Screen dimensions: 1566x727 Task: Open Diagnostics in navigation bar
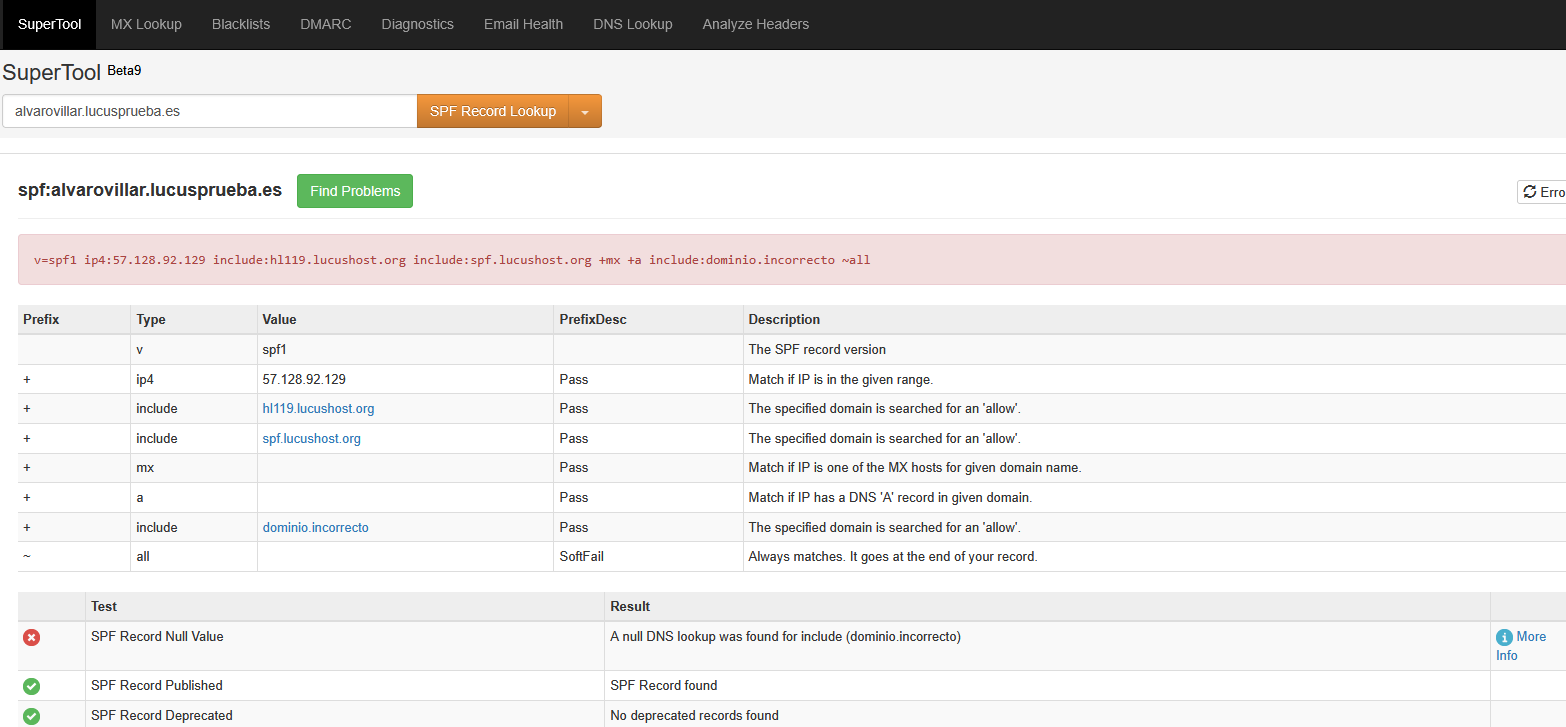click(x=417, y=24)
